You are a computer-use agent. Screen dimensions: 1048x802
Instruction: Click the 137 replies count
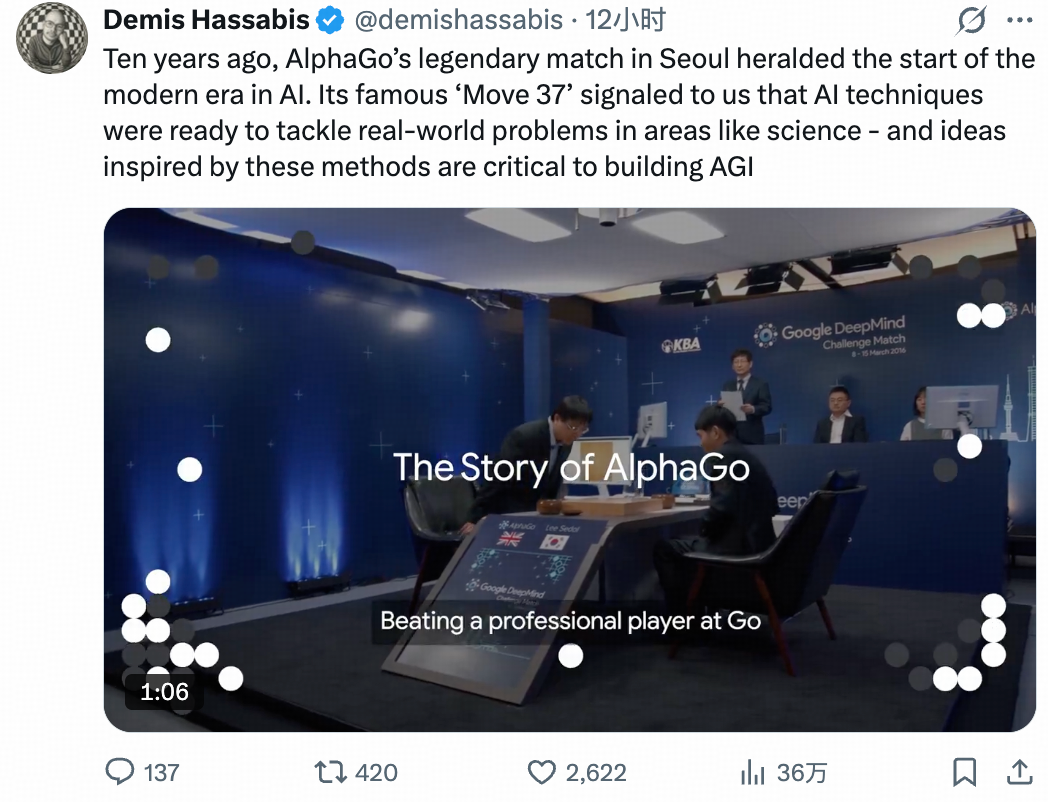[161, 772]
